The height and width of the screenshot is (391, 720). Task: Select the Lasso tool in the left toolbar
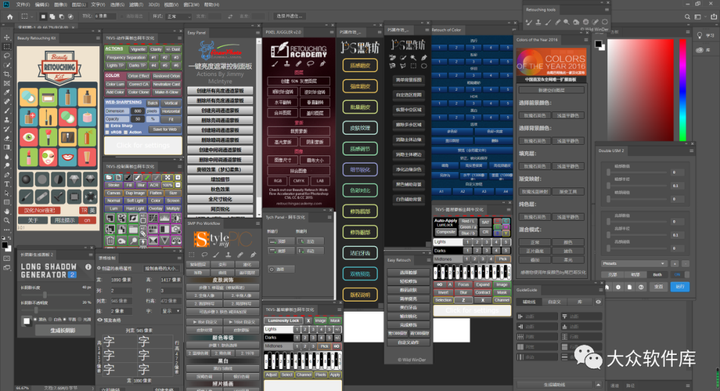tap(7, 56)
